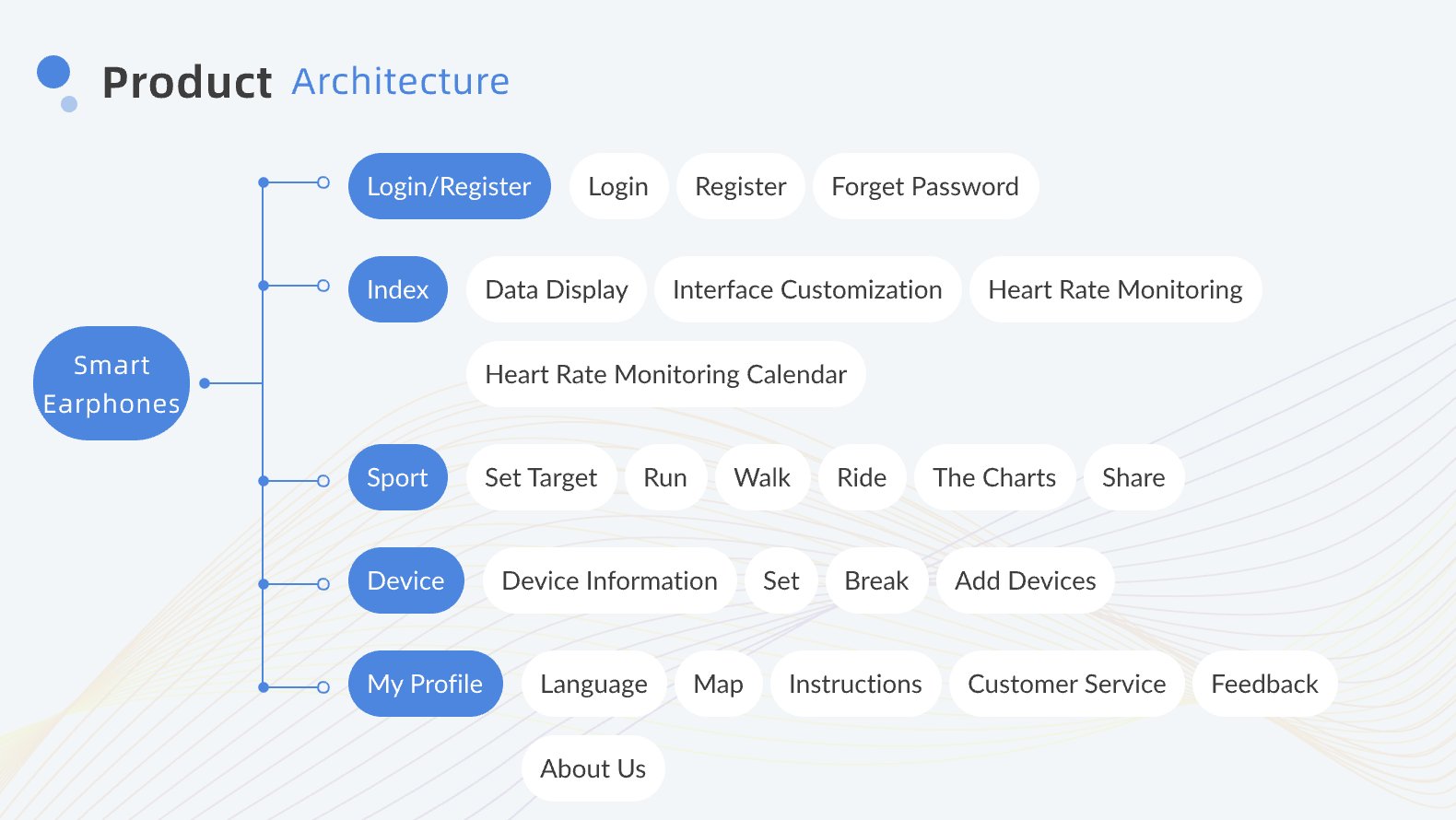
Task: Click the Forget Password pill
Action: tap(925, 186)
